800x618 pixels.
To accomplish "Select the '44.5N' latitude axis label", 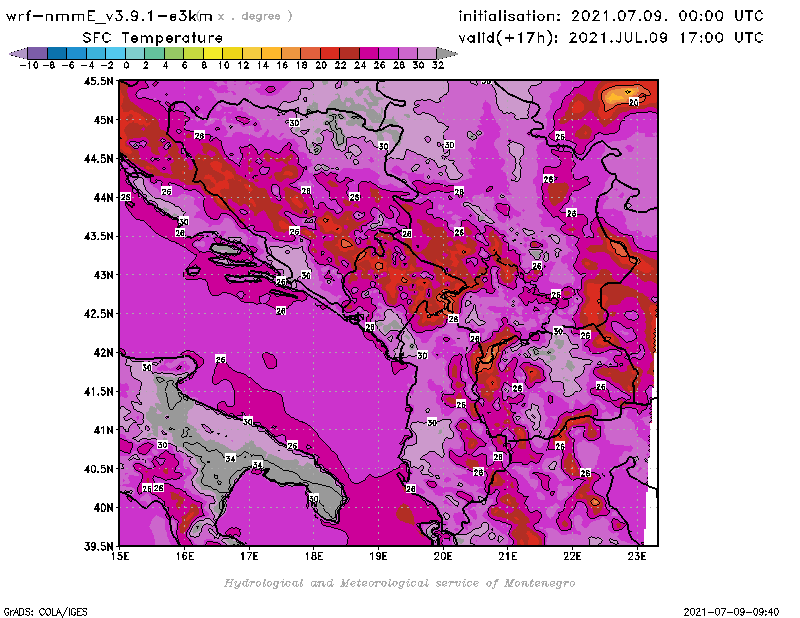I will [98, 159].
